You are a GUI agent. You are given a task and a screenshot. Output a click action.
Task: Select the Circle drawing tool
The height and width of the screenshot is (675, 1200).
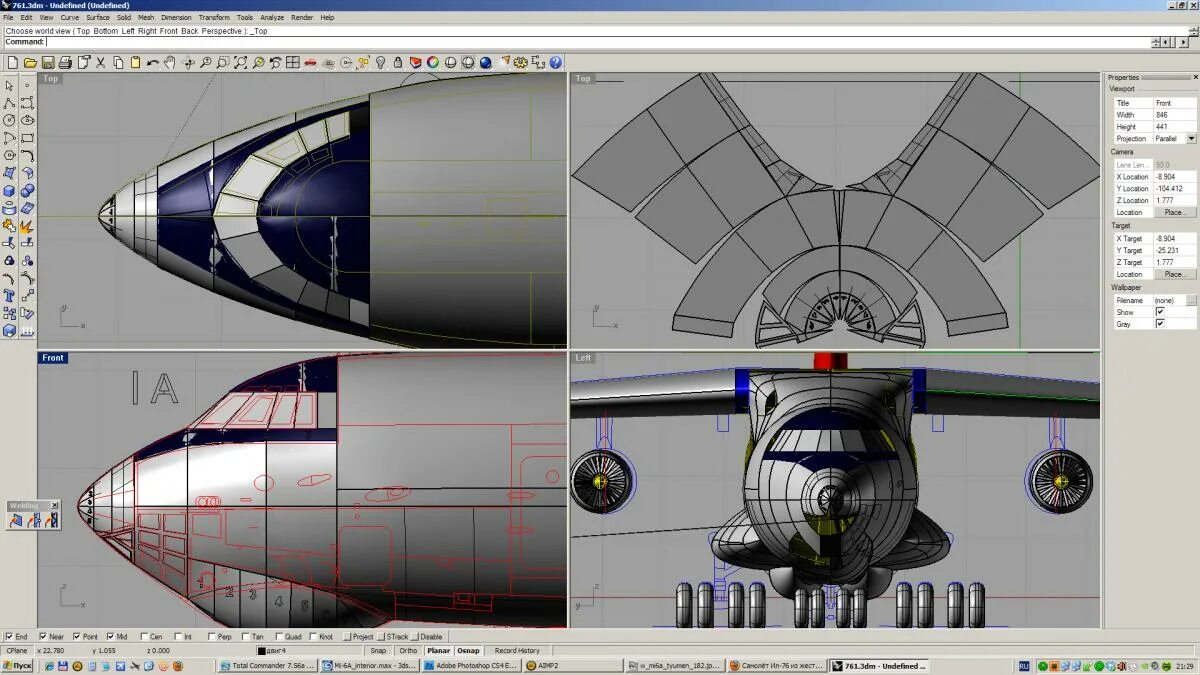9,120
